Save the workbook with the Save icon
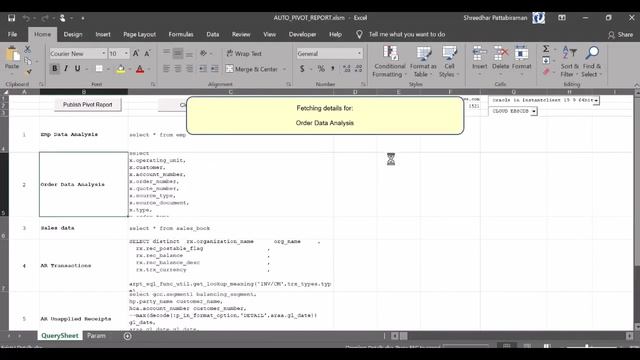The image size is (640, 360). [11, 18]
